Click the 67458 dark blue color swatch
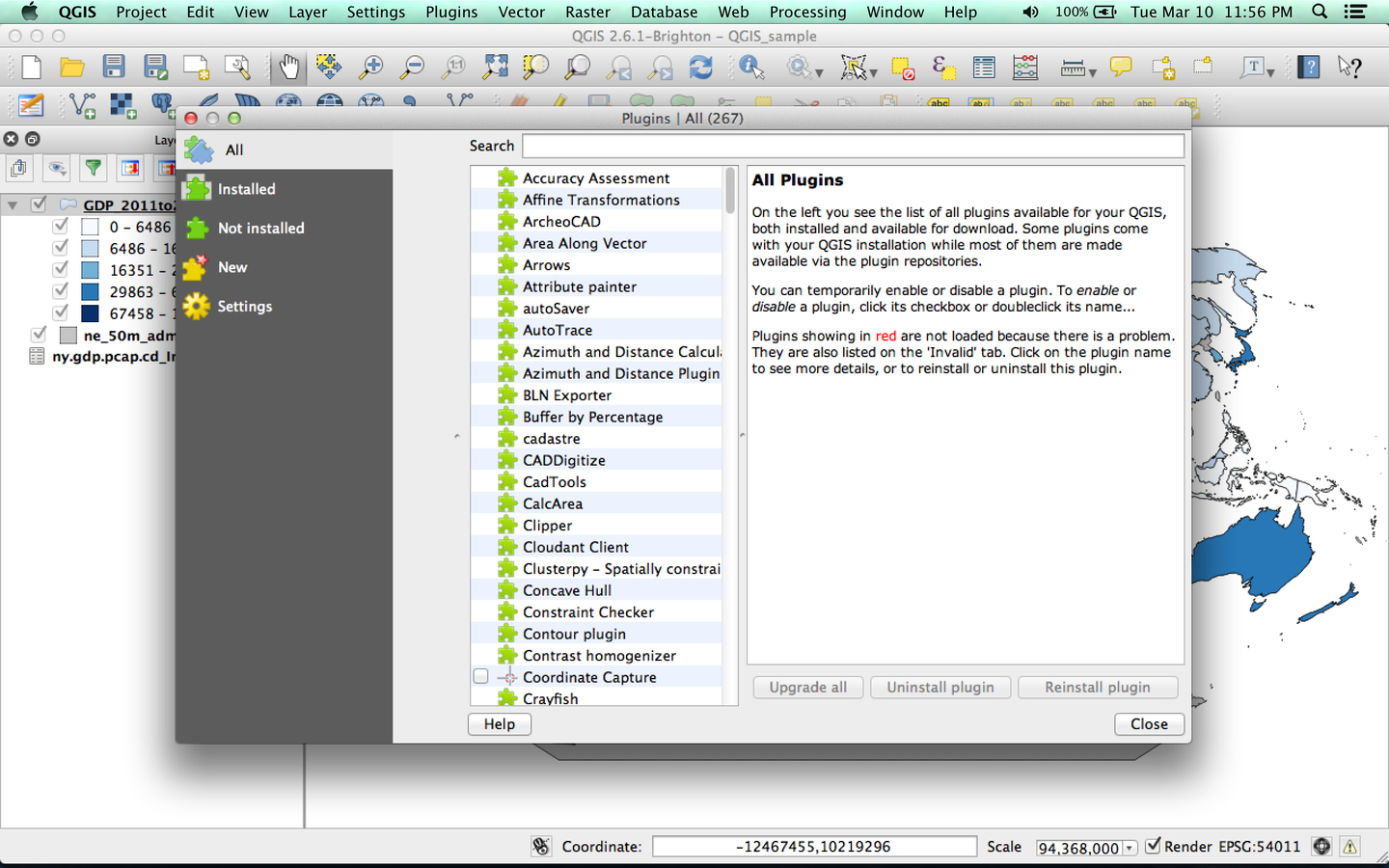This screenshot has height=868, width=1389. pyautogui.click(x=90, y=312)
